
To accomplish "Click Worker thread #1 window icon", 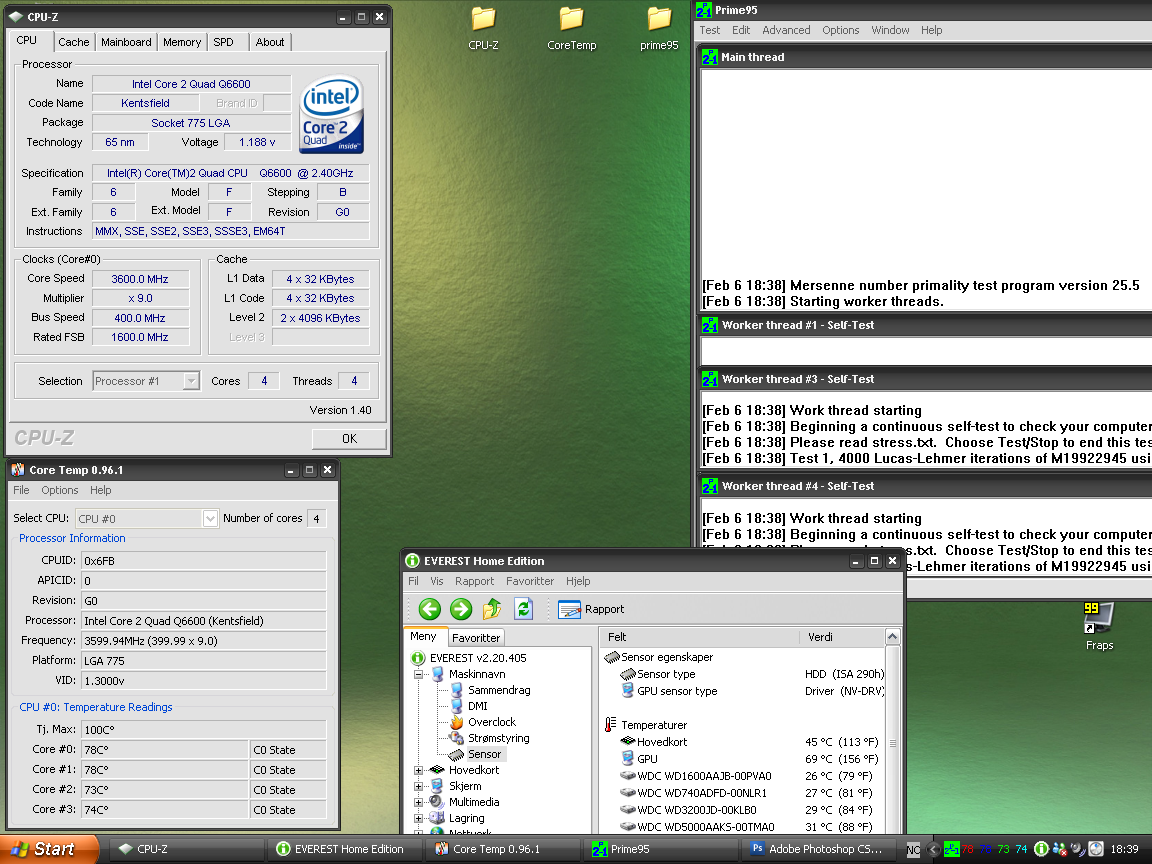I will tap(710, 325).
